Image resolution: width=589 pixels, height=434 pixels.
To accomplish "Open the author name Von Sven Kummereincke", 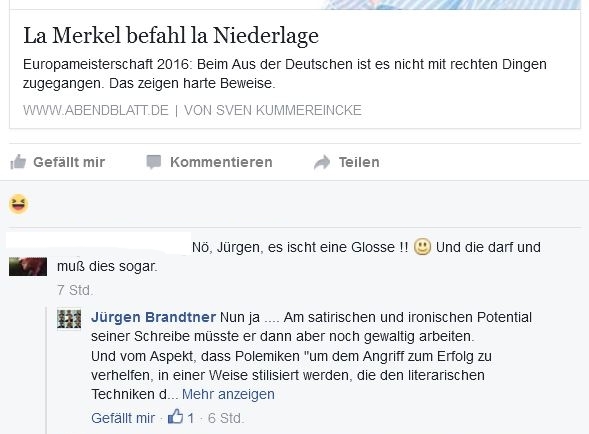I will coord(273,110).
